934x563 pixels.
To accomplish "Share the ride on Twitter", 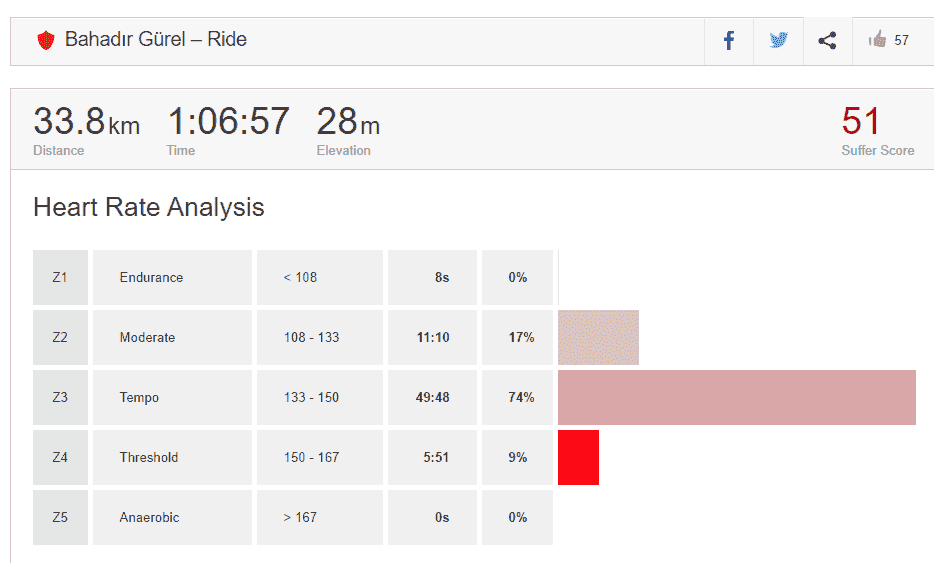I will click(x=778, y=41).
